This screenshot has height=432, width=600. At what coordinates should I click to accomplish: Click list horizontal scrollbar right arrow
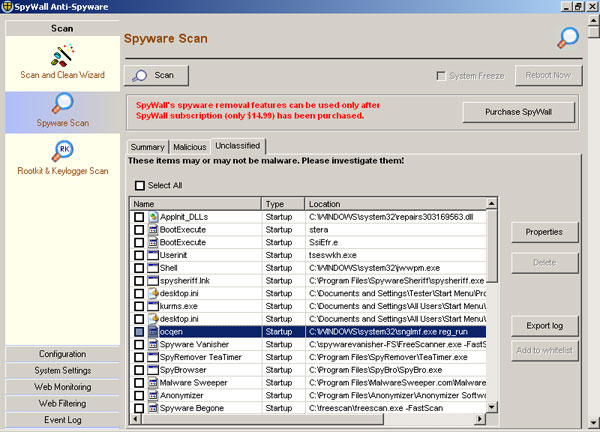pos(480,419)
